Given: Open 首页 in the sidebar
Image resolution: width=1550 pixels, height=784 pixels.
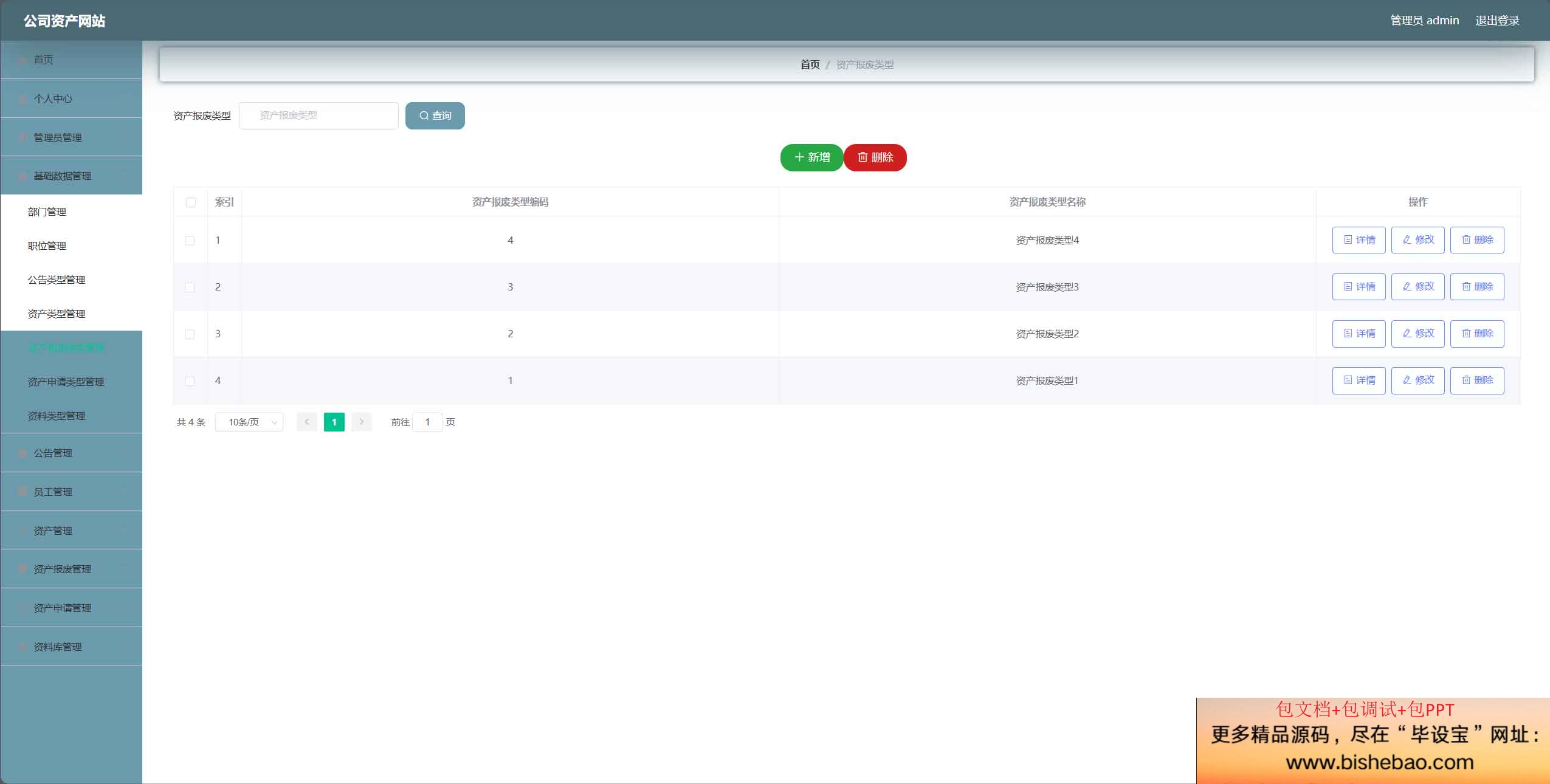Looking at the screenshot, I should click(71, 60).
